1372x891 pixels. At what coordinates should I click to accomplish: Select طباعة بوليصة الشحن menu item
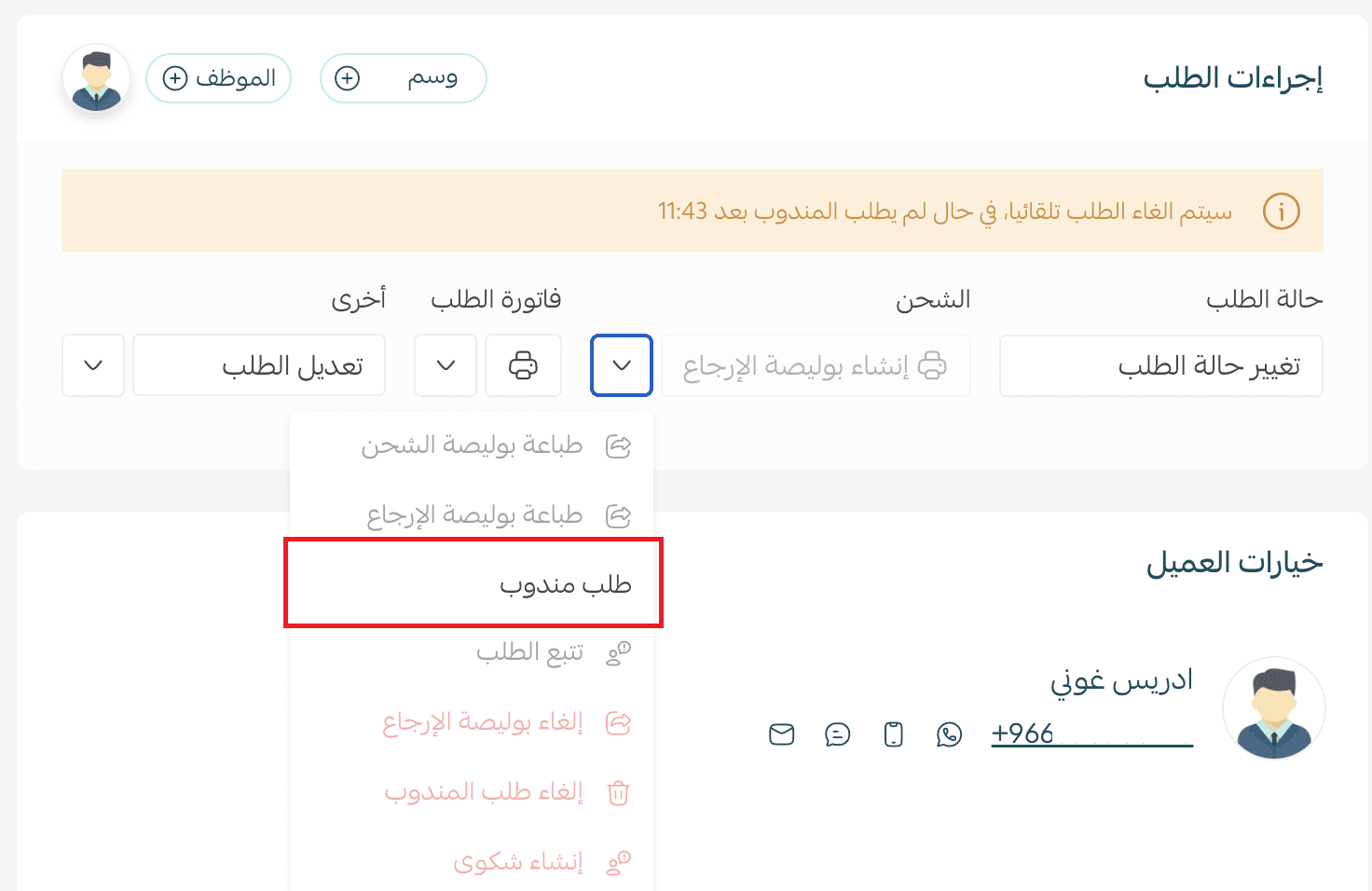(x=473, y=445)
